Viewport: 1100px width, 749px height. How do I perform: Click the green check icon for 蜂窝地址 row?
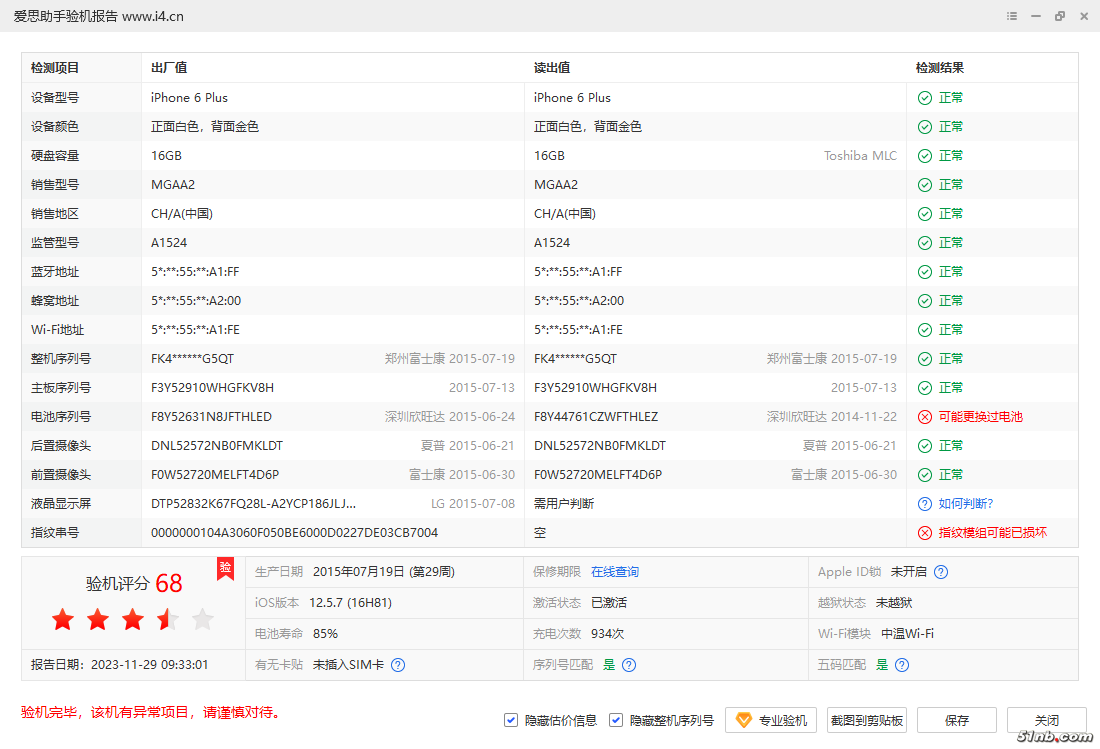click(x=925, y=301)
